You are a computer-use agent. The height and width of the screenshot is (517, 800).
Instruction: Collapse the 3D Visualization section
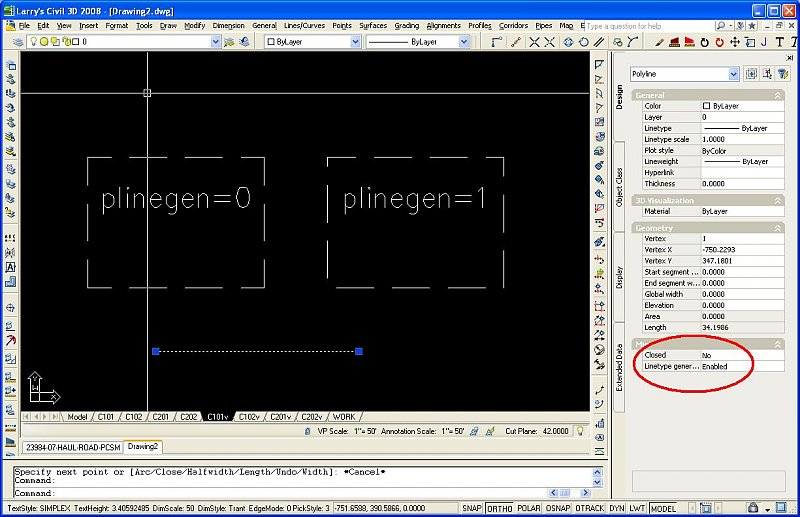click(x=778, y=201)
